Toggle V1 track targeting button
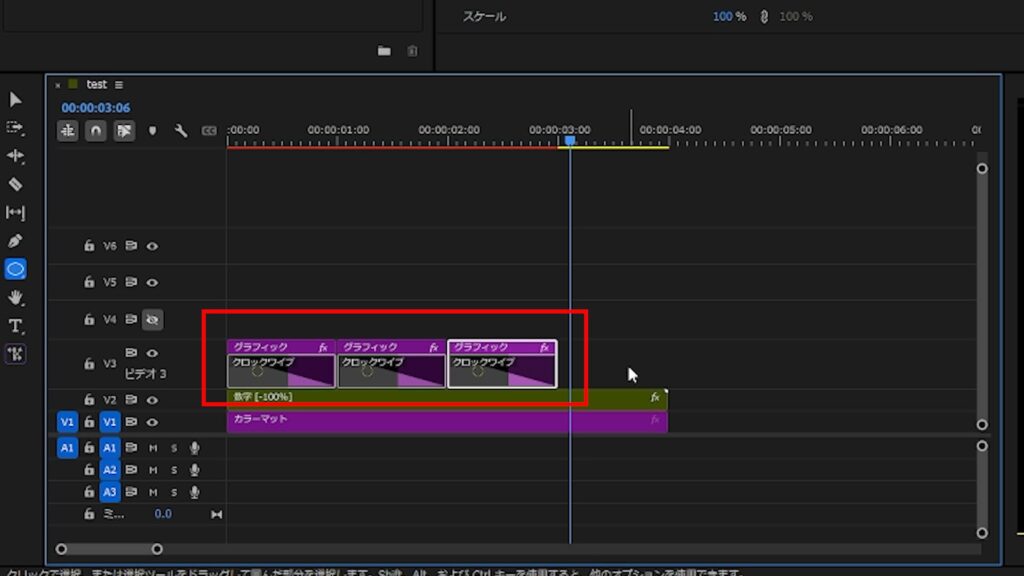Screen dimensions: 1024x576 coord(110,423)
